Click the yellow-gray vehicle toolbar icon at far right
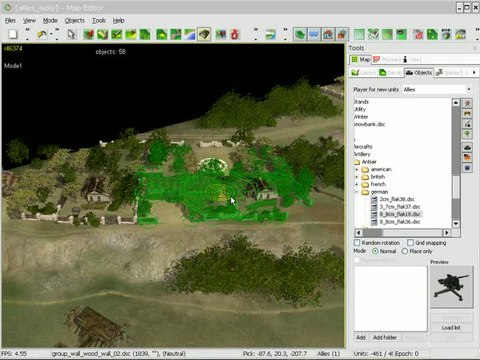Viewport: 480px width, 360px height. (460, 34)
